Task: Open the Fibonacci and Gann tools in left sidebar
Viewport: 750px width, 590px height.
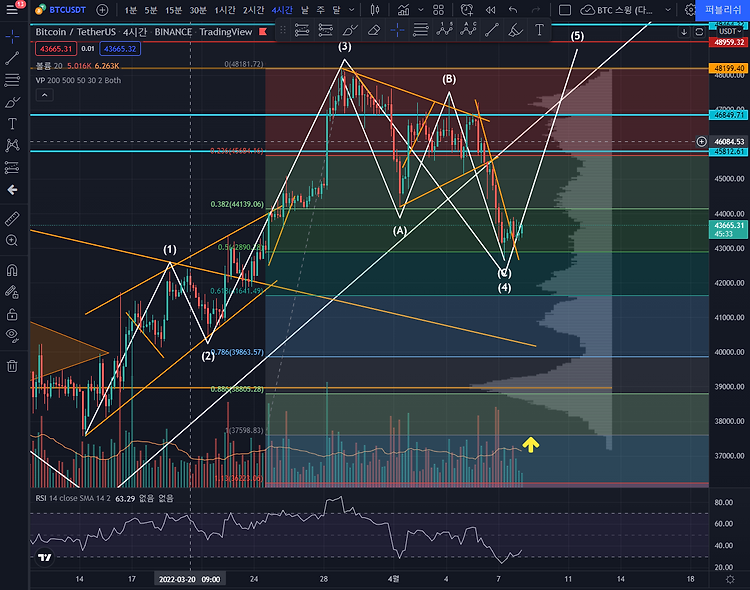Action: 12,80
